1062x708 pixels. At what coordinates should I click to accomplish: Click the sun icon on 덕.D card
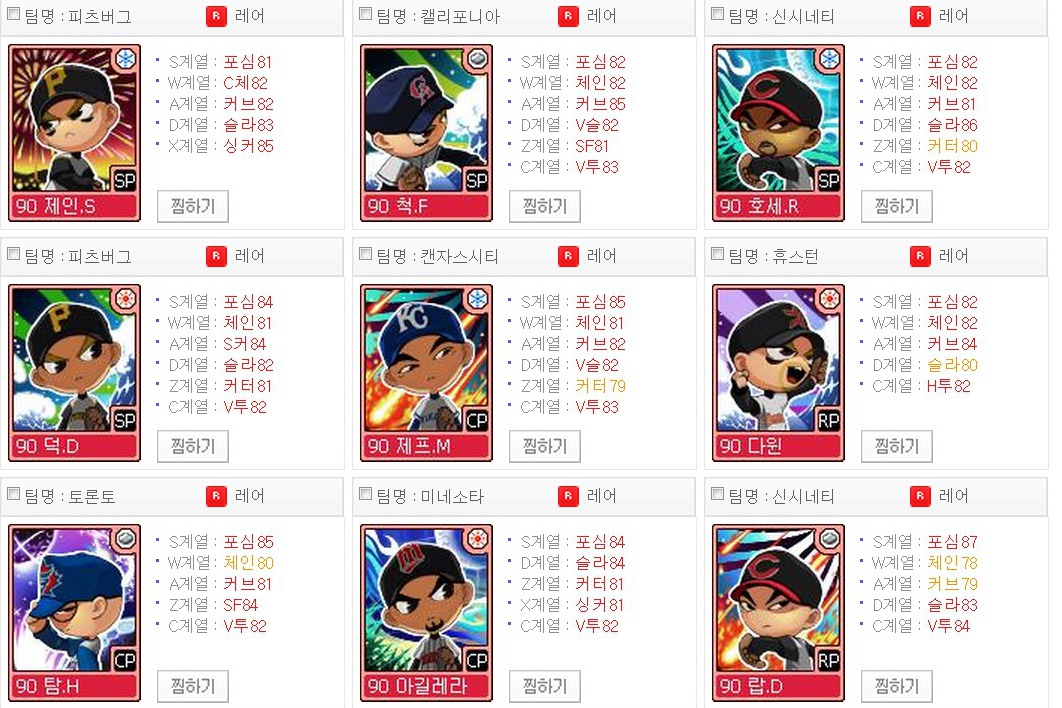[x=125, y=299]
